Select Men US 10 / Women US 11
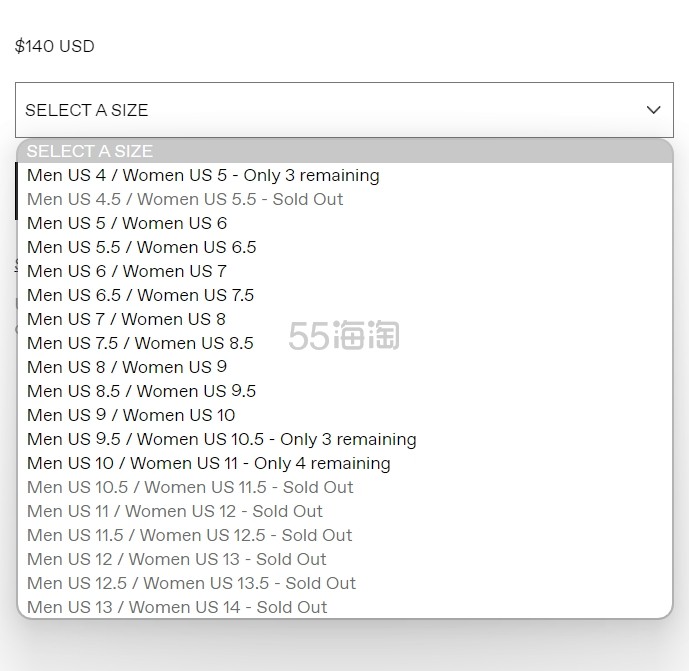The width and height of the screenshot is (689, 671). coord(209,463)
